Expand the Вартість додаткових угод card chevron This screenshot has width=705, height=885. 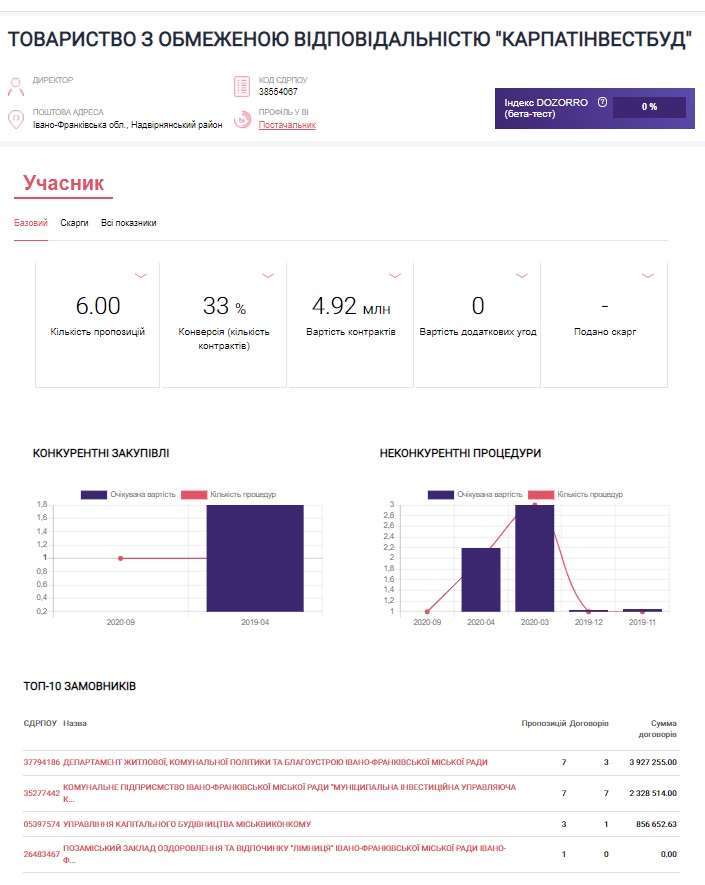pyautogui.click(x=522, y=276)
